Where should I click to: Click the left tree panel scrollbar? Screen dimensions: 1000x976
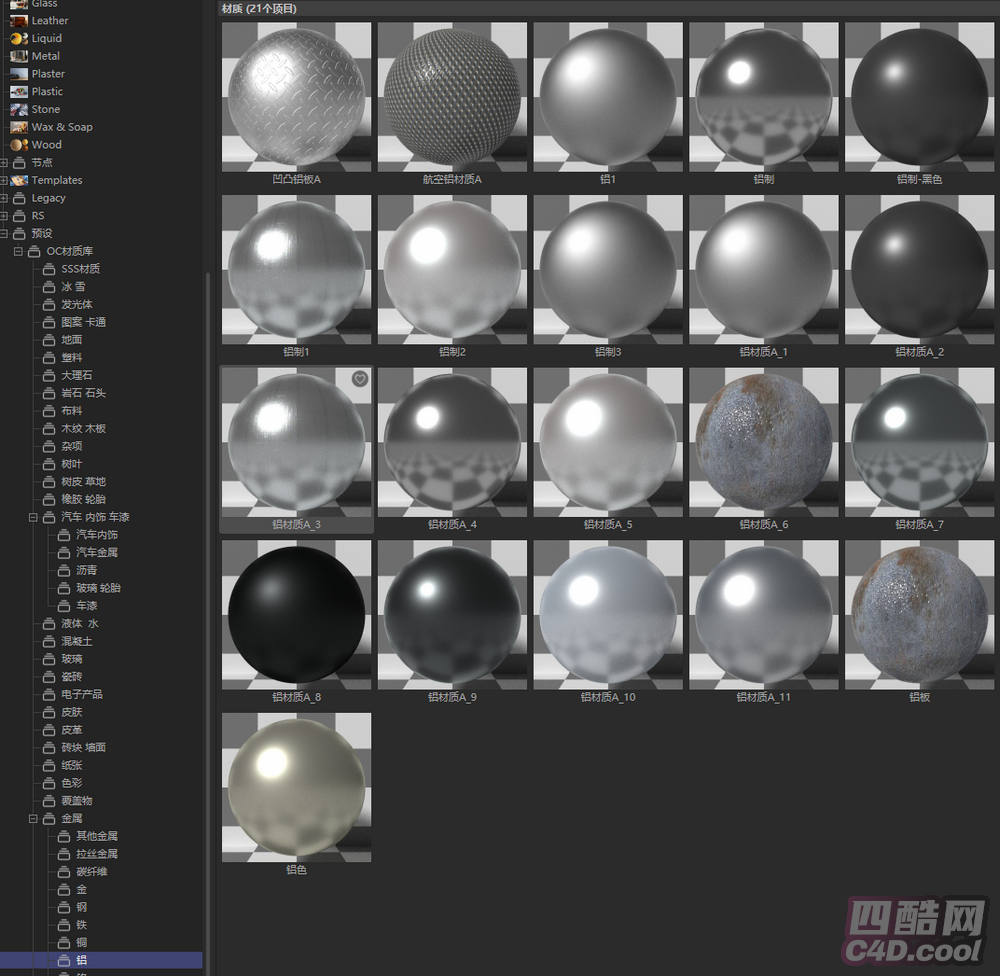pos(208,600)
